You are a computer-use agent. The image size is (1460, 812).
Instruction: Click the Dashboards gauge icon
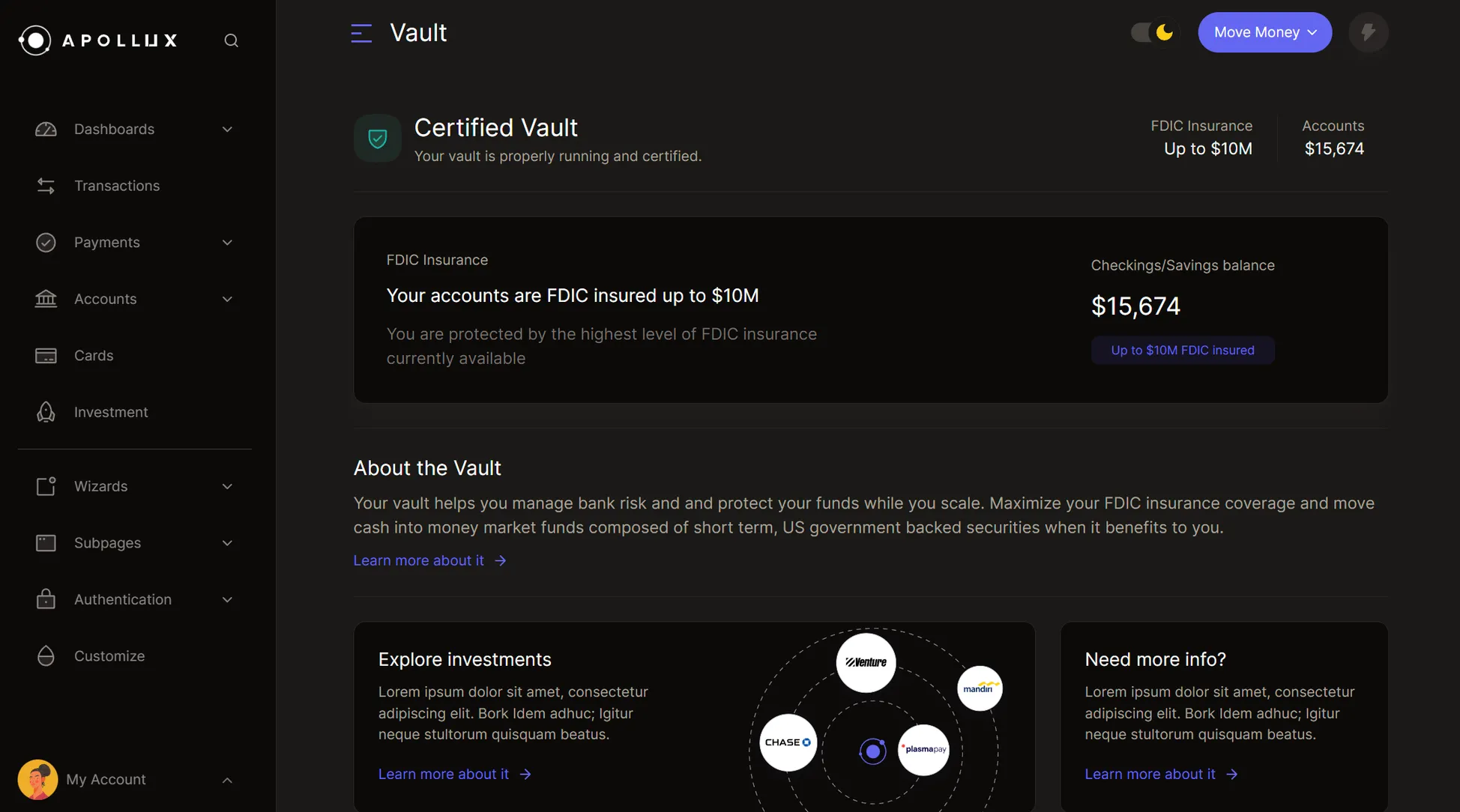click(46, 130)
